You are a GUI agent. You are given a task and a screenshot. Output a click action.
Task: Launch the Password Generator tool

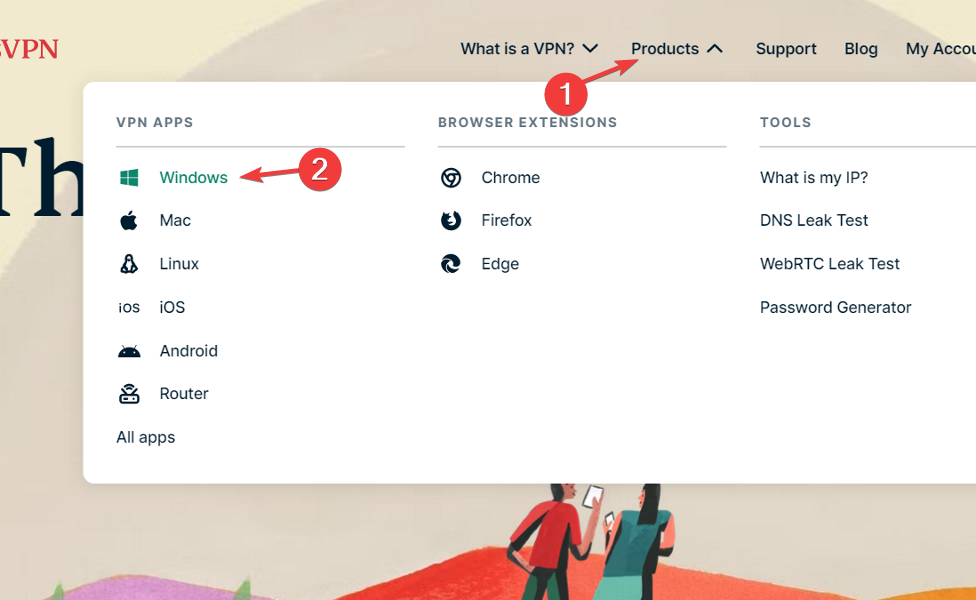[836, 308]
